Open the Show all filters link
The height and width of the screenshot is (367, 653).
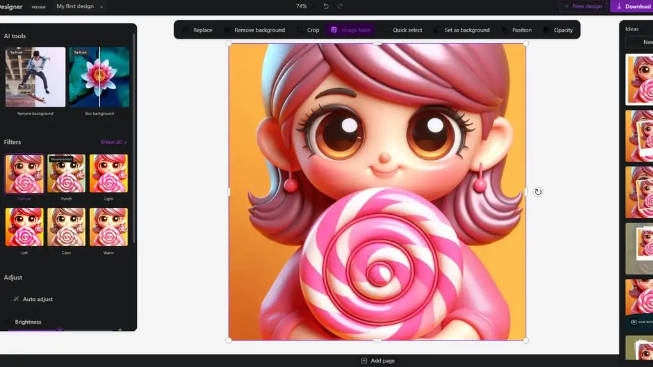point(113,142)
